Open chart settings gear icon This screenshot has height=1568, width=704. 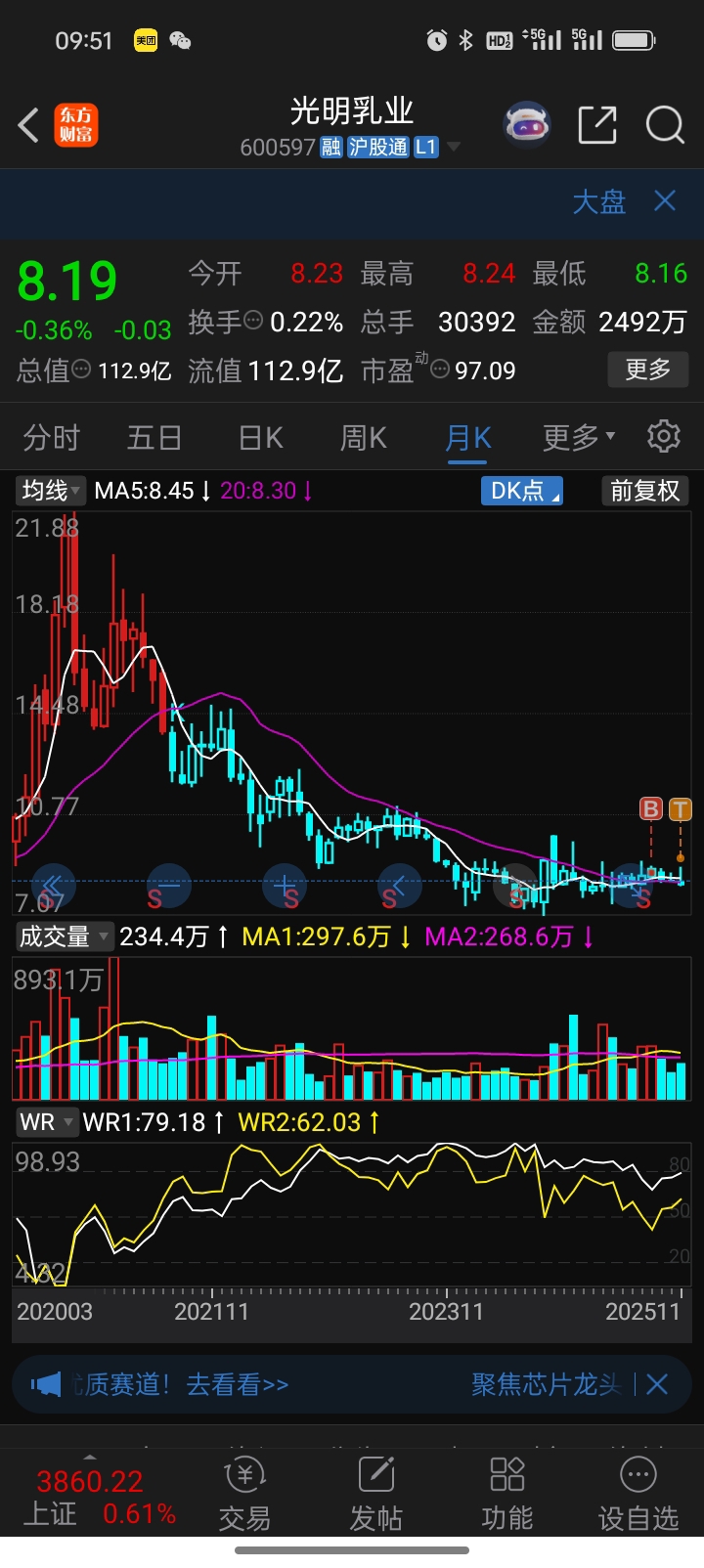pyautogui.click(x=664, y=436)
